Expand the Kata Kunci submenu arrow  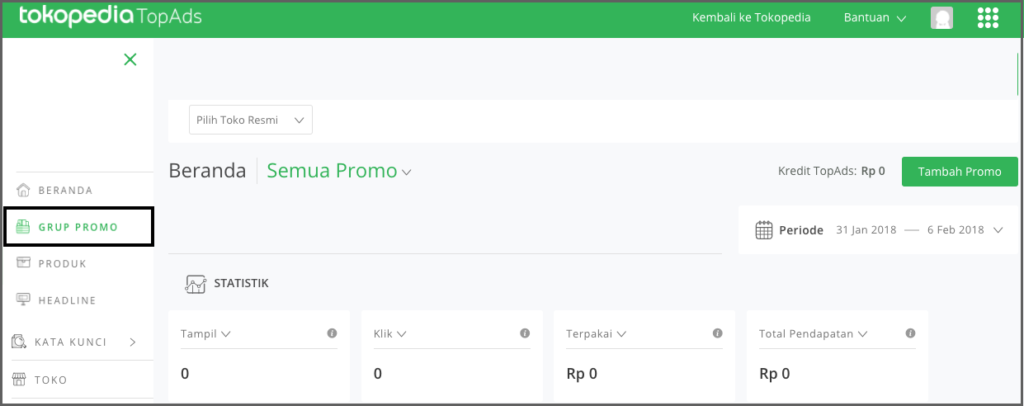tap(133, 342)
